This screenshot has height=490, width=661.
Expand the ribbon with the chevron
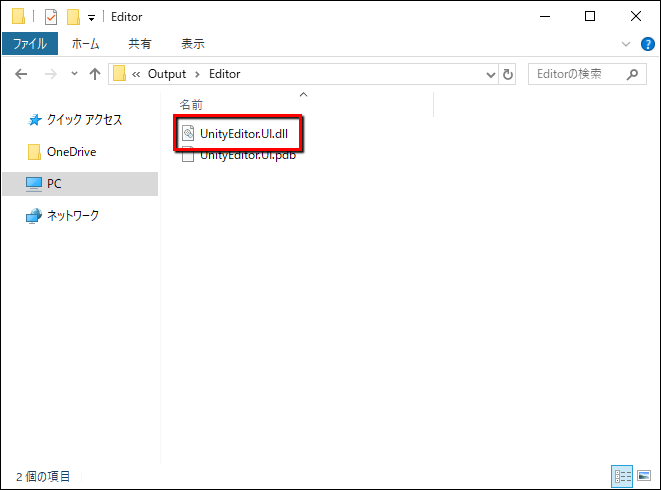(626, 44)
